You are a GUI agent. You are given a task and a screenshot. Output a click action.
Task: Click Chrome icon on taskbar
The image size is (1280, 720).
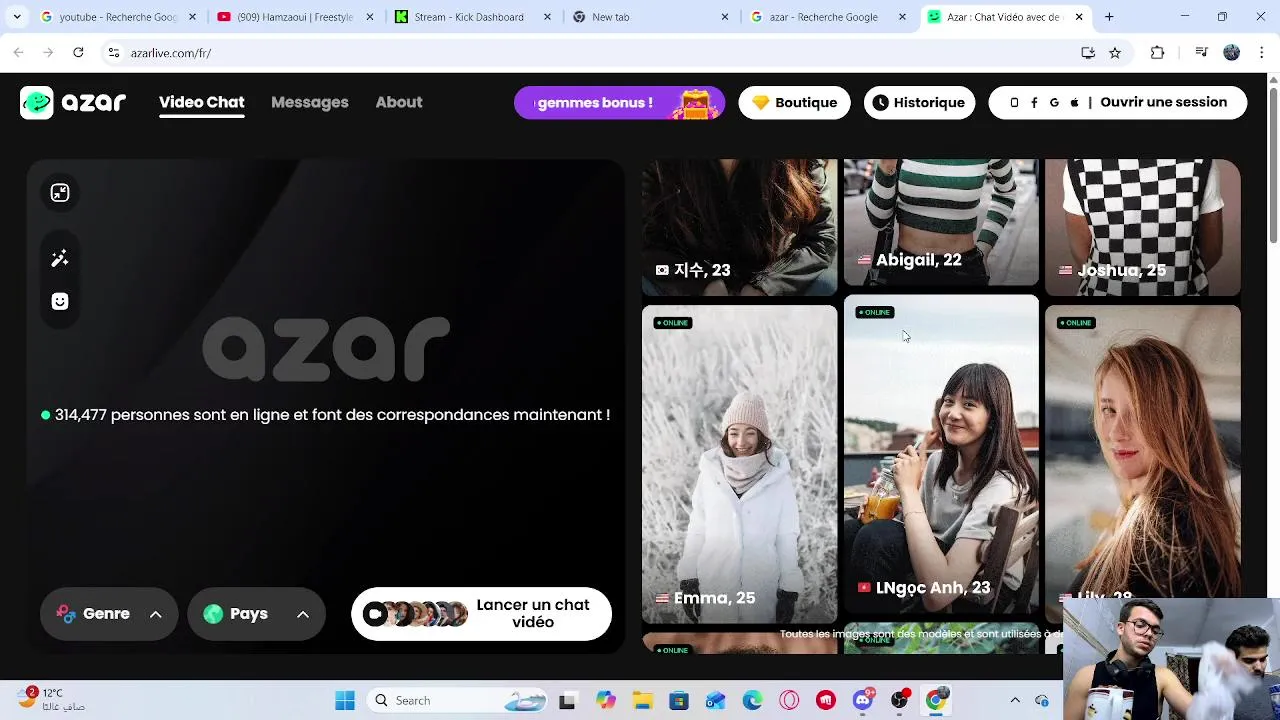[936, 700]
